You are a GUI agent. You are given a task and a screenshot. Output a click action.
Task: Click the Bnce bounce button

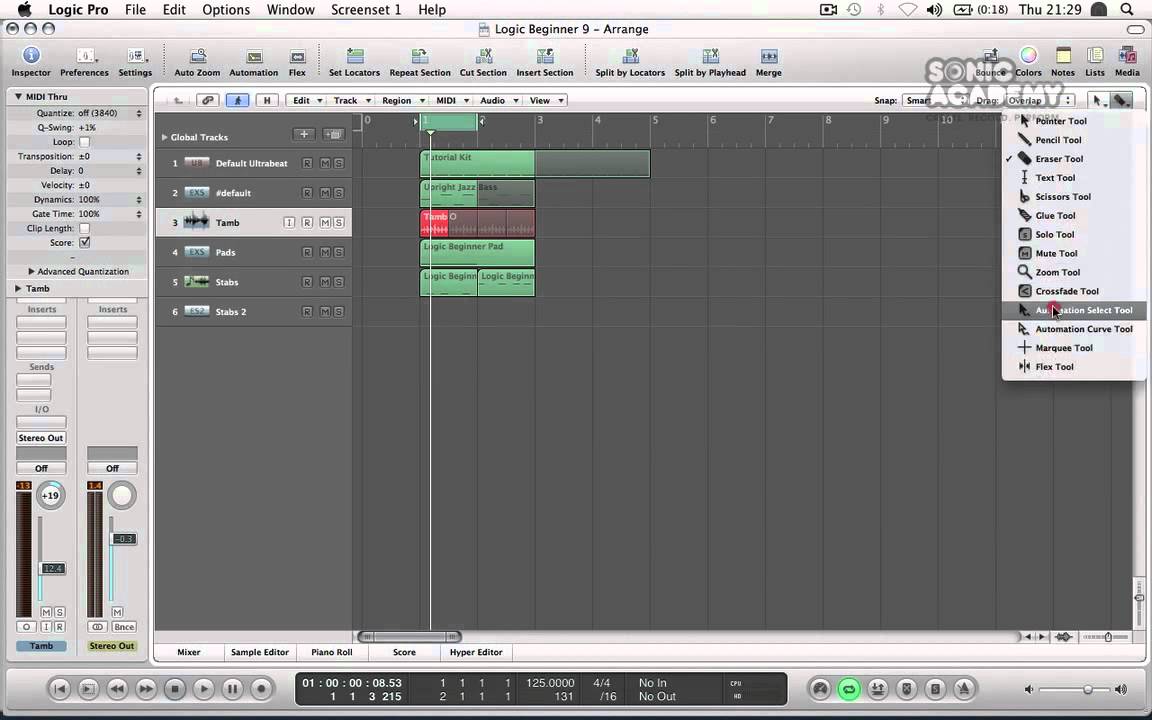(123, 627)
